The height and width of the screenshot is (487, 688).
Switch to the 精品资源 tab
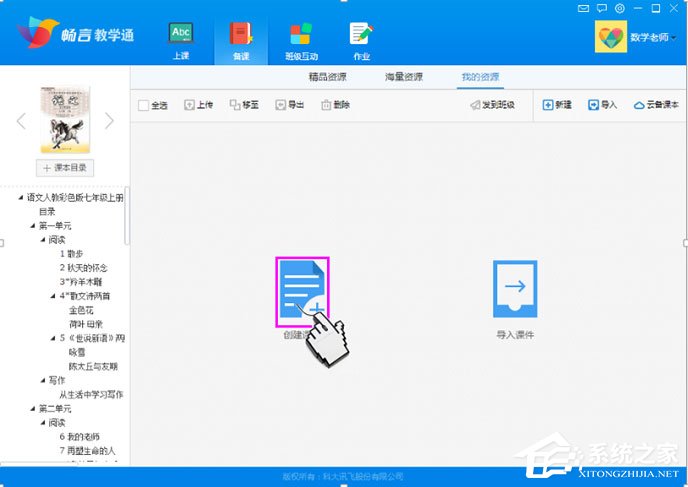327,77
